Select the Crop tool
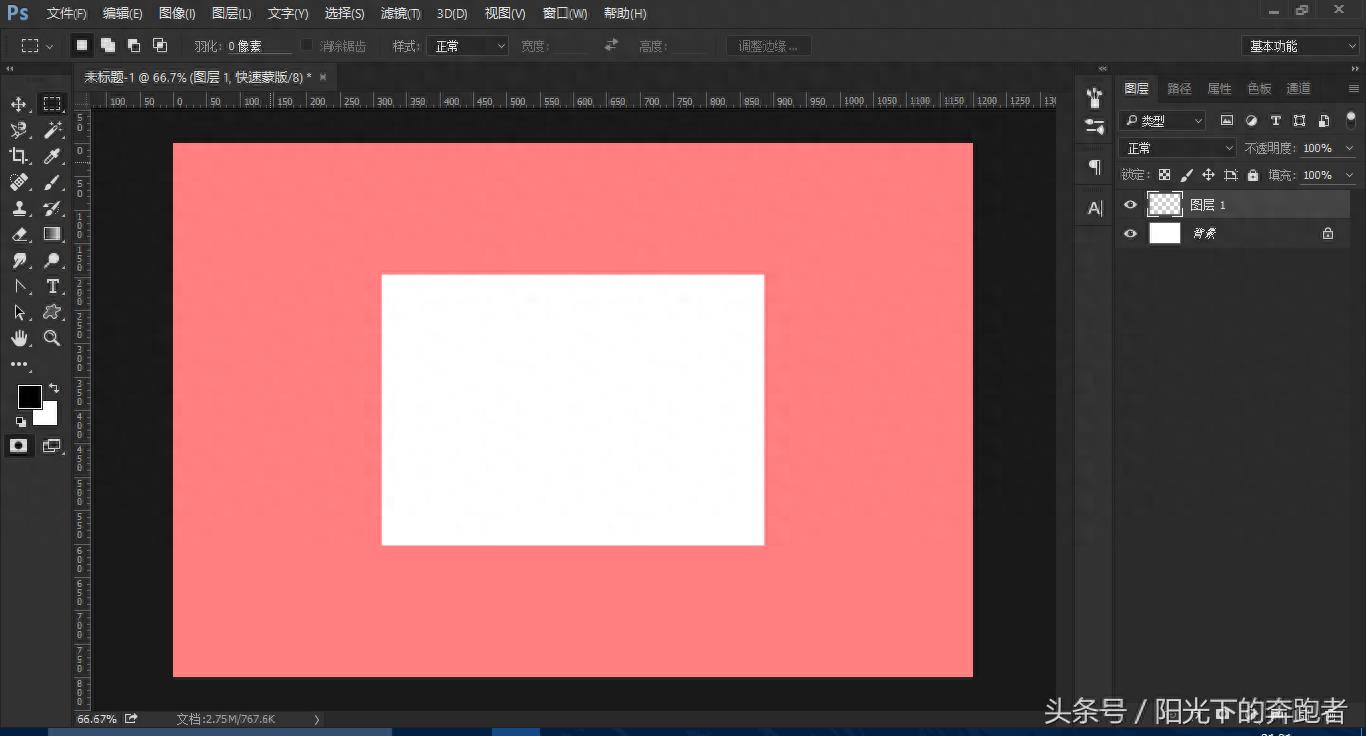 point(19,156)
